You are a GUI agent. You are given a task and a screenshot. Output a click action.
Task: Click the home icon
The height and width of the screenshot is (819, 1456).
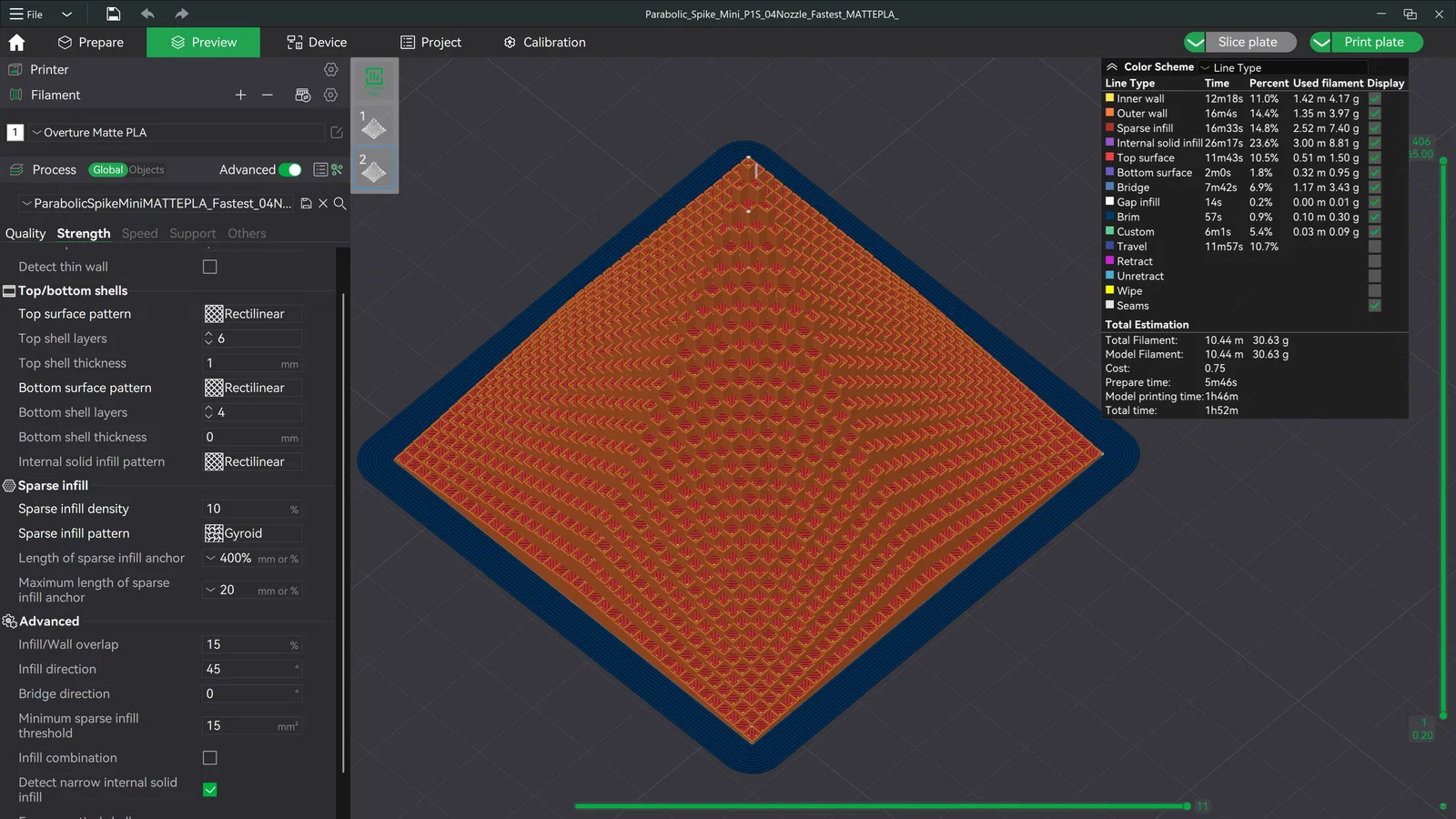click(16, 43)
